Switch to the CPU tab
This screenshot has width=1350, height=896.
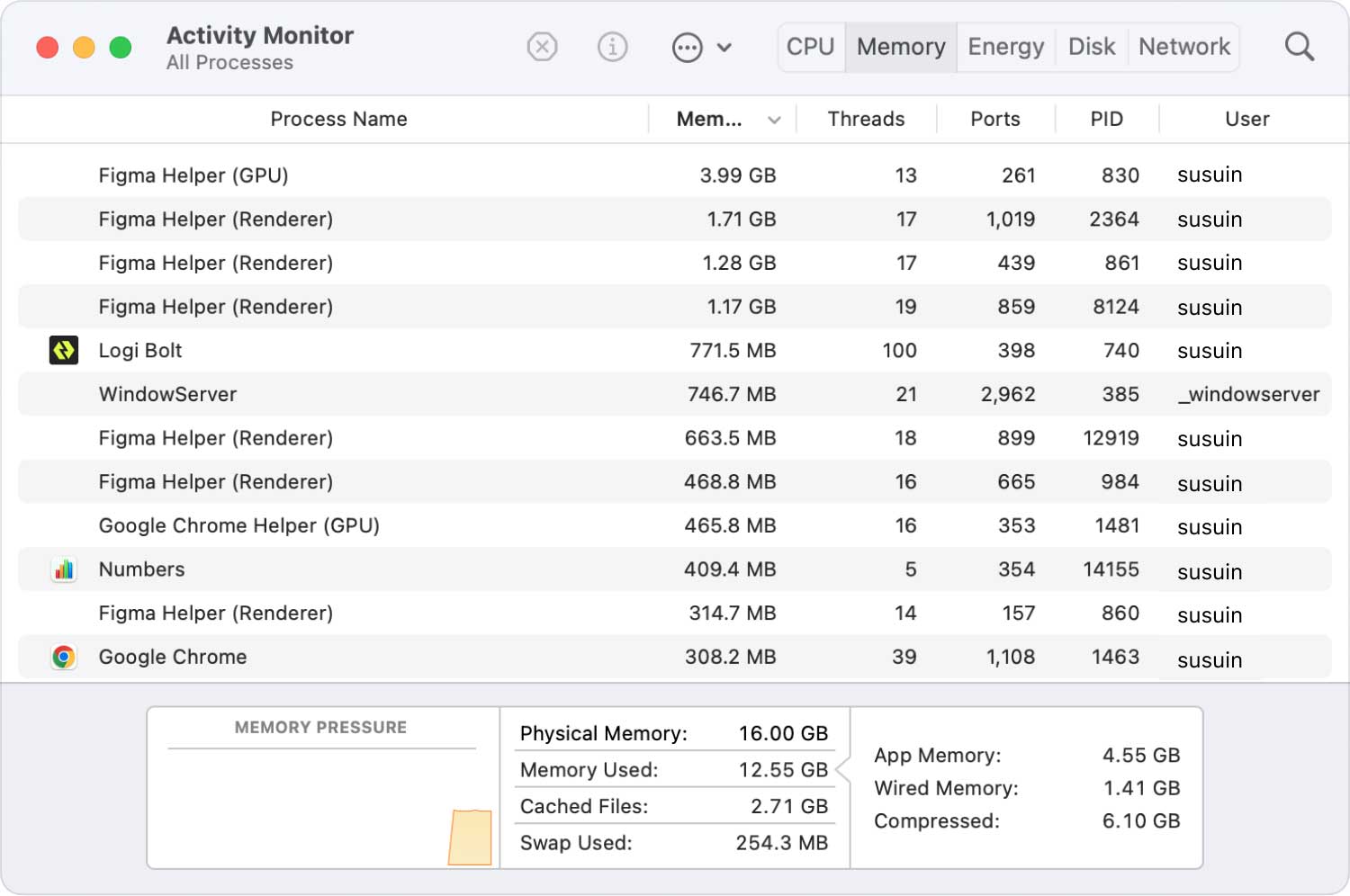pyautogui.click(x=810, y=47)
